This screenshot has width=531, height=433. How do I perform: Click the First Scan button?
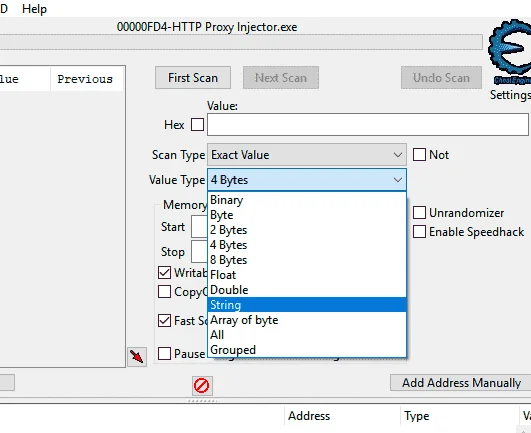193,78
